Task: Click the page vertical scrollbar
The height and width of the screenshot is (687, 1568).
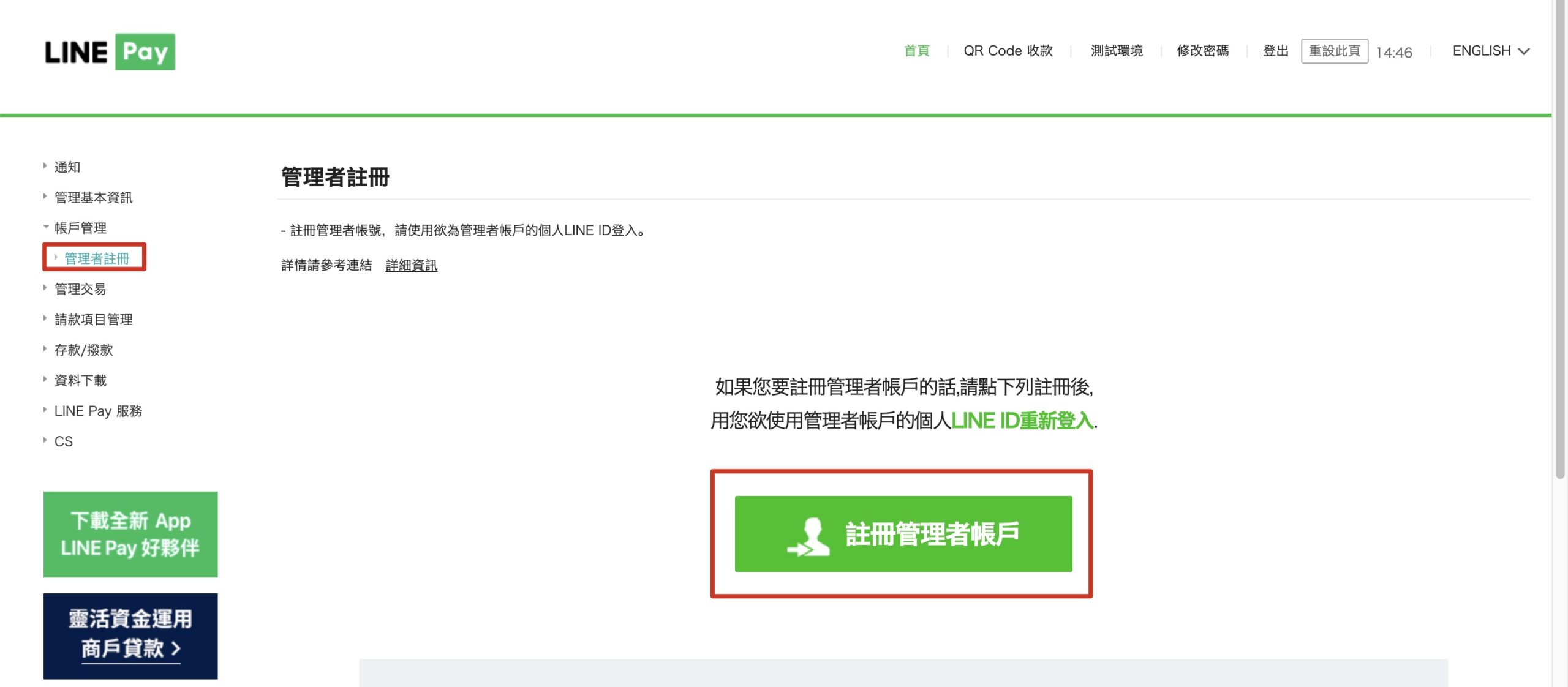Action: [1559, 239]
